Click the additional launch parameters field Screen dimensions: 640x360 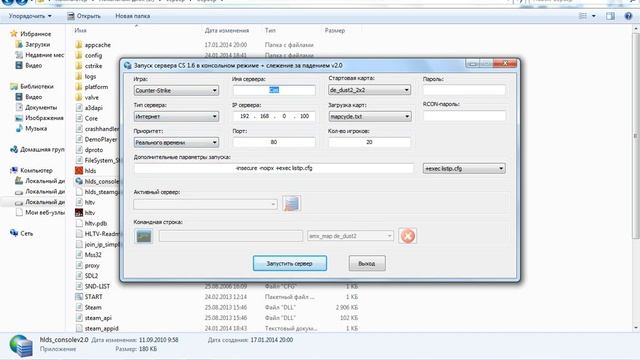coord(274,168)
